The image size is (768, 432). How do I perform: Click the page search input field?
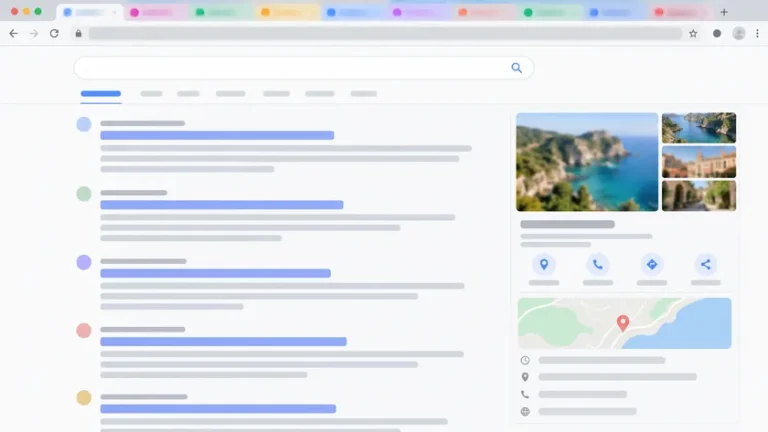(304, 68)
